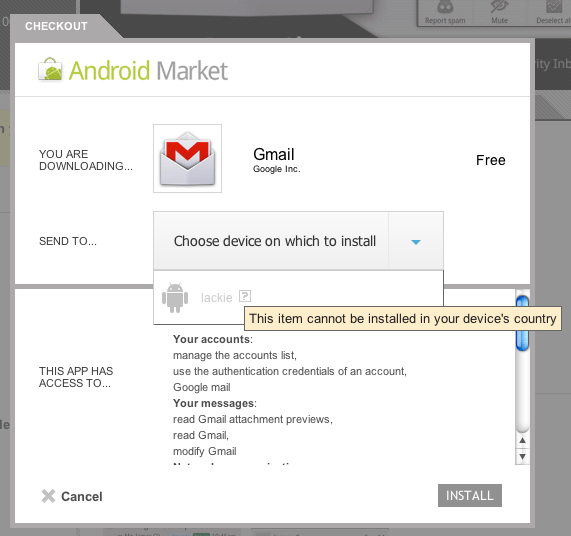571x536 pixels.
Task: Click the scroll down arrow in permissions list
Action: 523,456
